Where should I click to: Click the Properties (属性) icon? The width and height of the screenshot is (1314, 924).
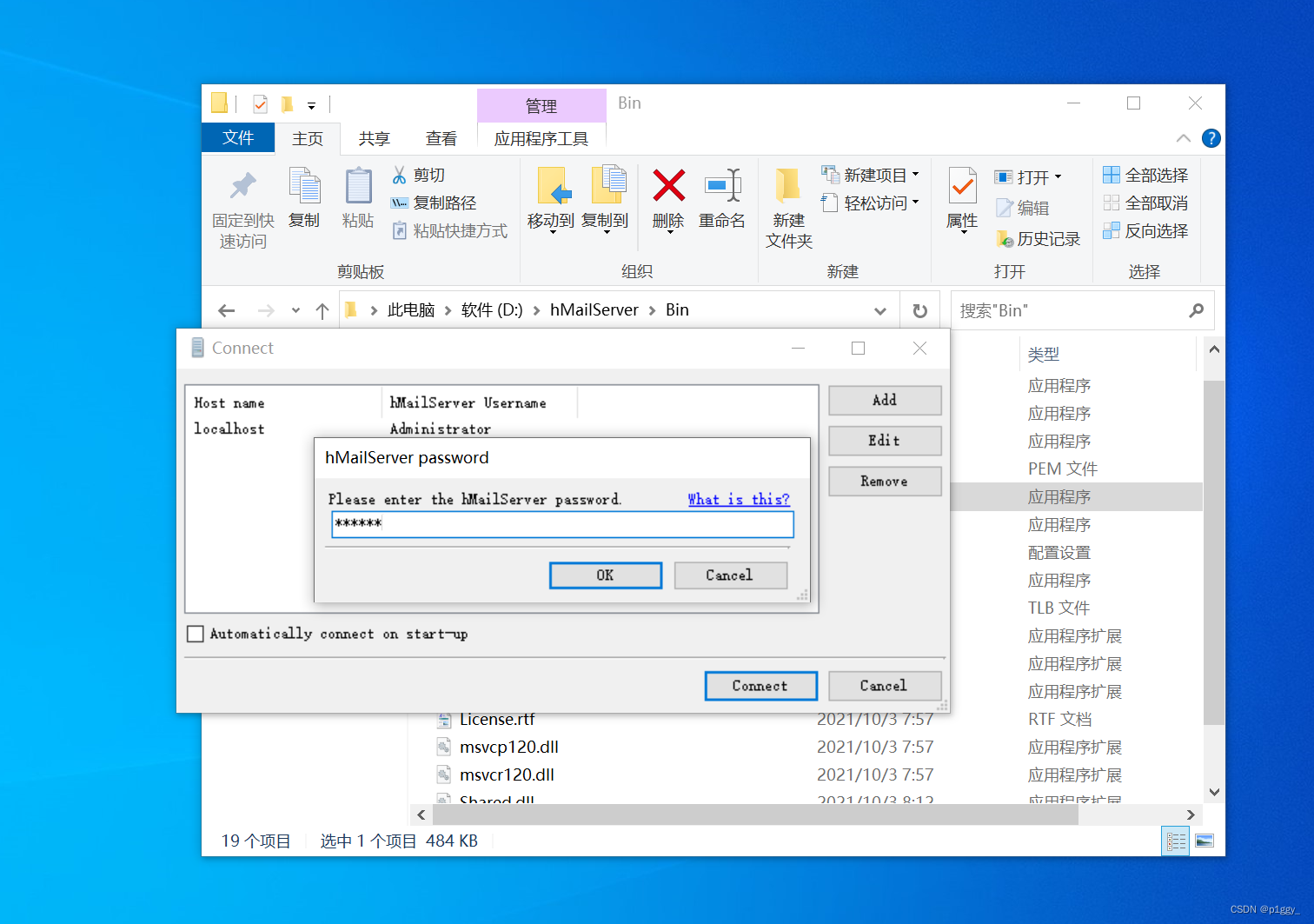tap(962, 186)
